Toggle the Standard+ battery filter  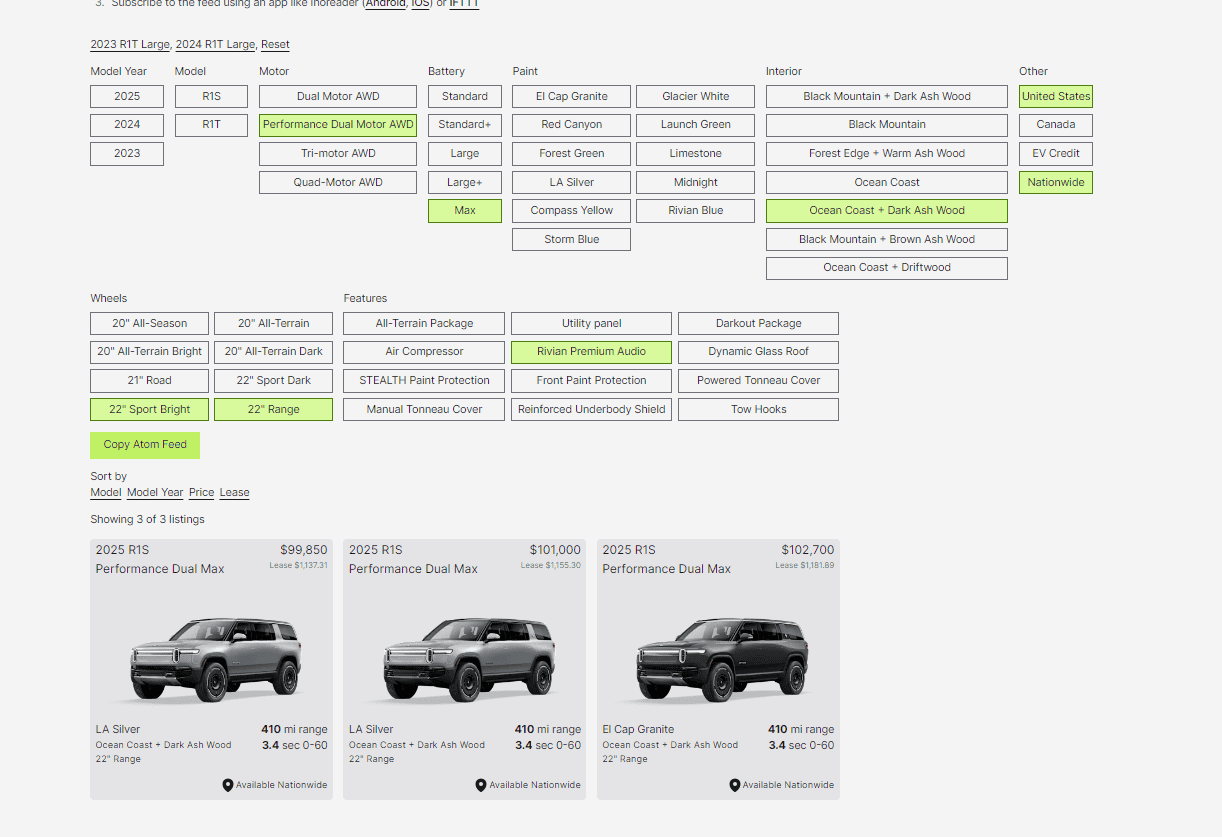[465, 125]
